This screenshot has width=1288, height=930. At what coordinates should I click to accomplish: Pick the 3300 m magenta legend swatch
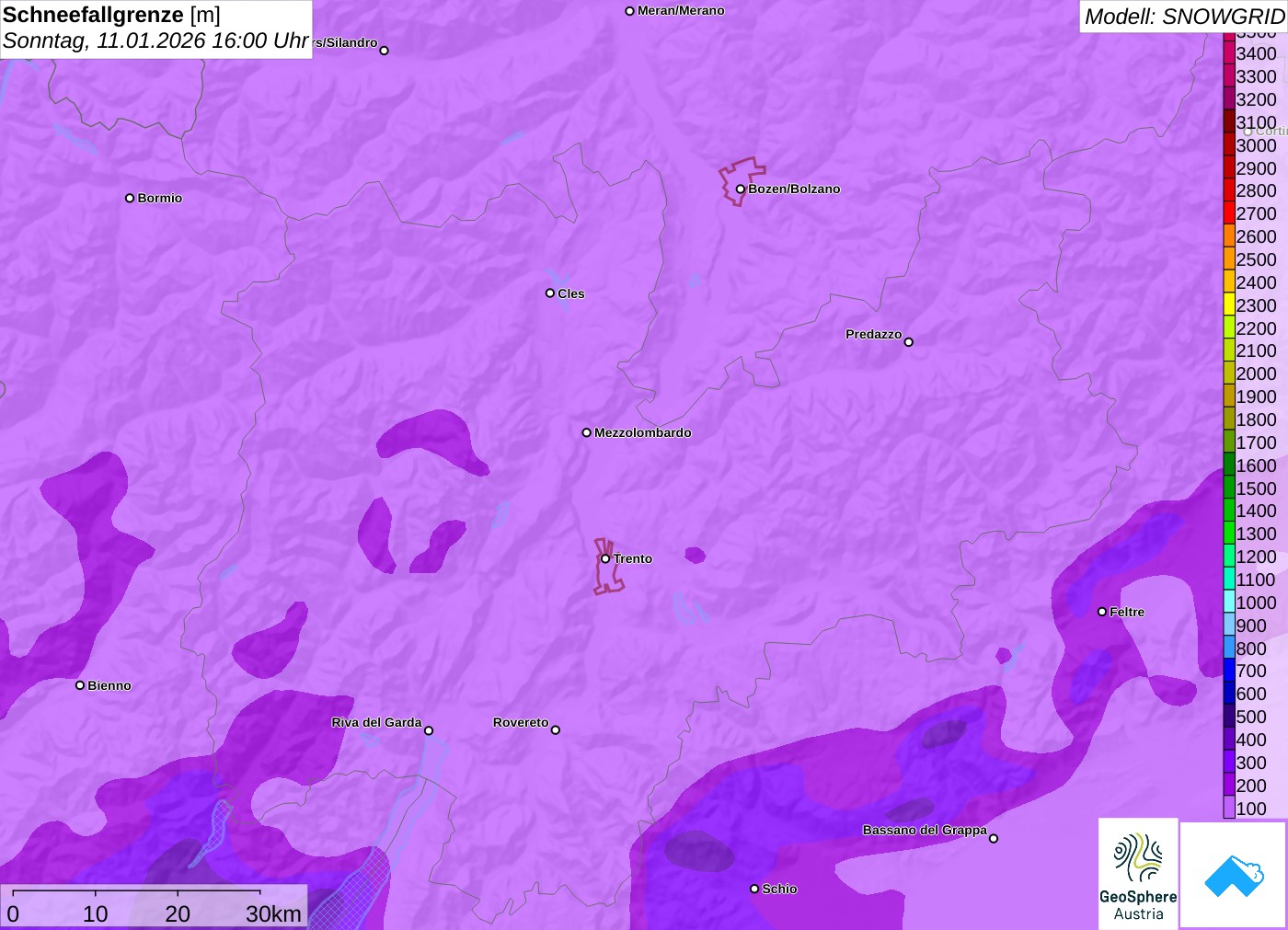click(x=1229, y=76)
